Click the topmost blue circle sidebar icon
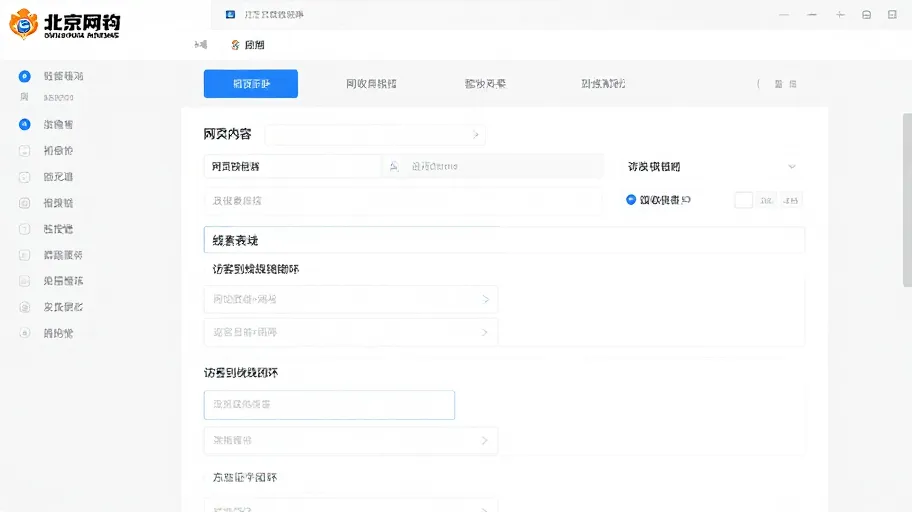 coord(24,76)
